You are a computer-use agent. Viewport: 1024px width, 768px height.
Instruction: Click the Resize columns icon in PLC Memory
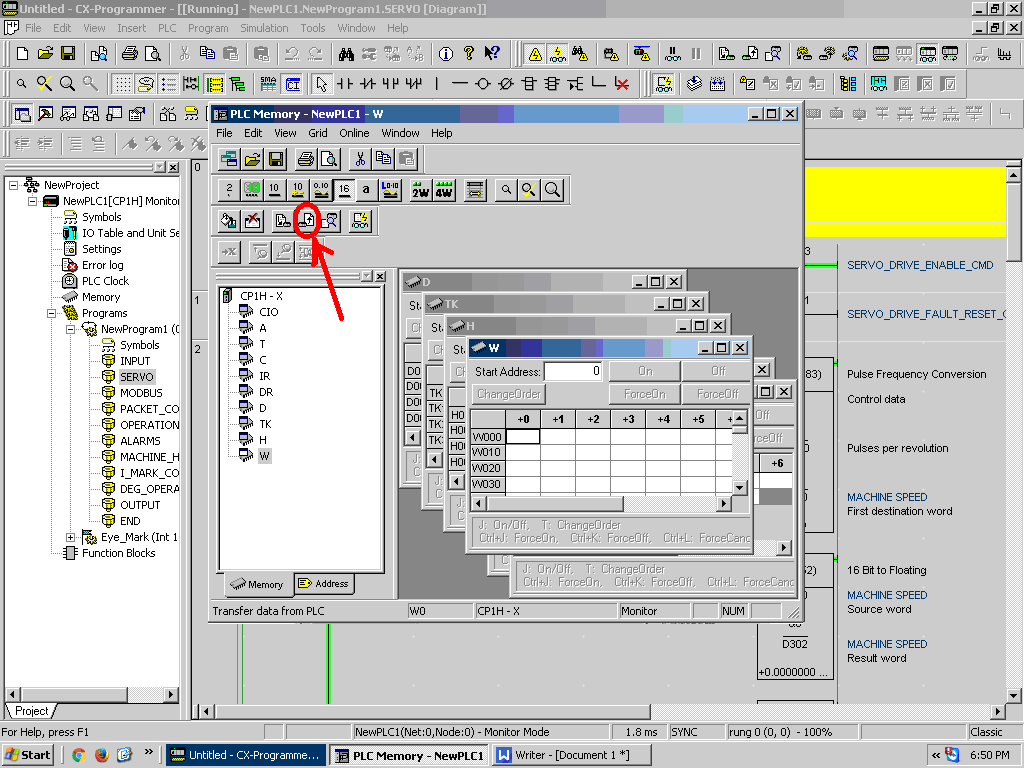[475, 190]
